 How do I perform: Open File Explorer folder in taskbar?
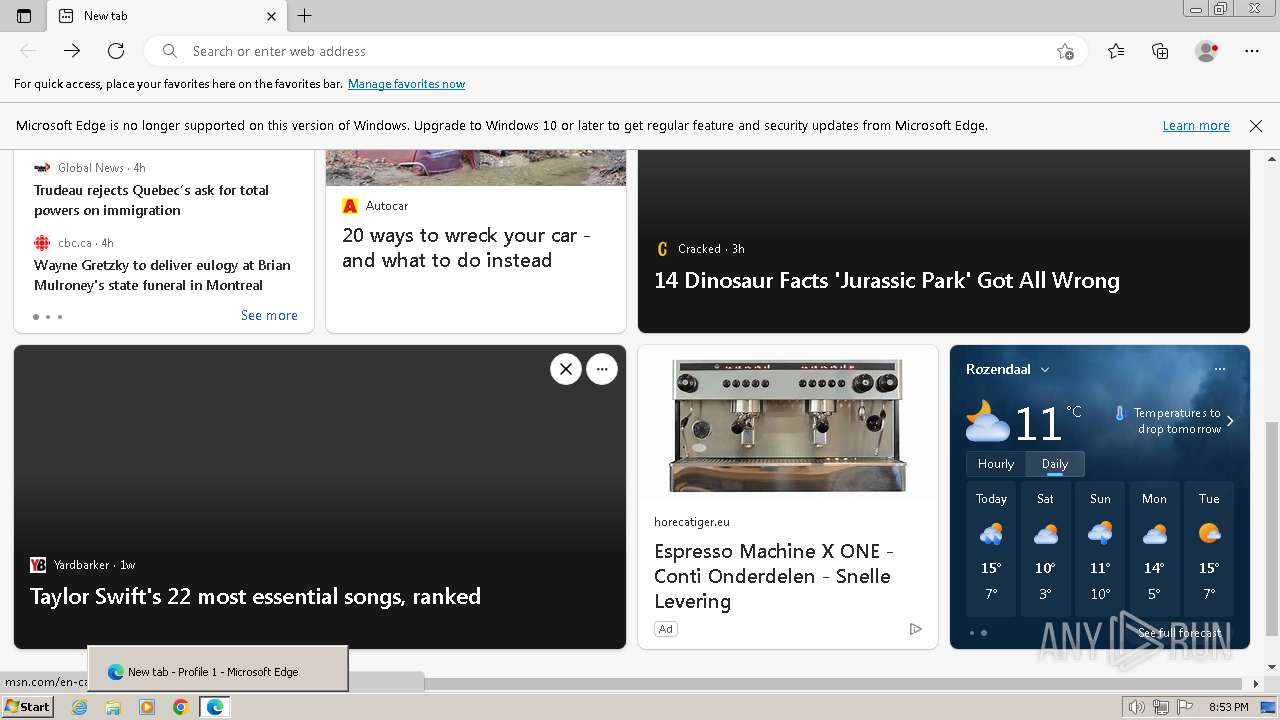pyautogui.click(x=113, y=707)
